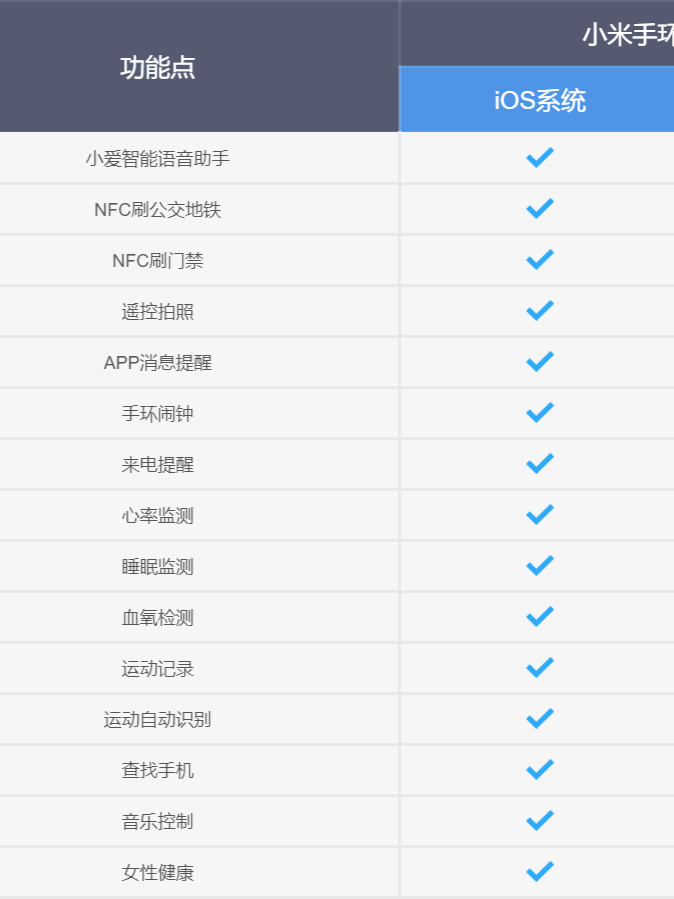Click the checkmark beside NFC刷门禁
This screenshot has height=899, width=674.
tap(539, 260)
